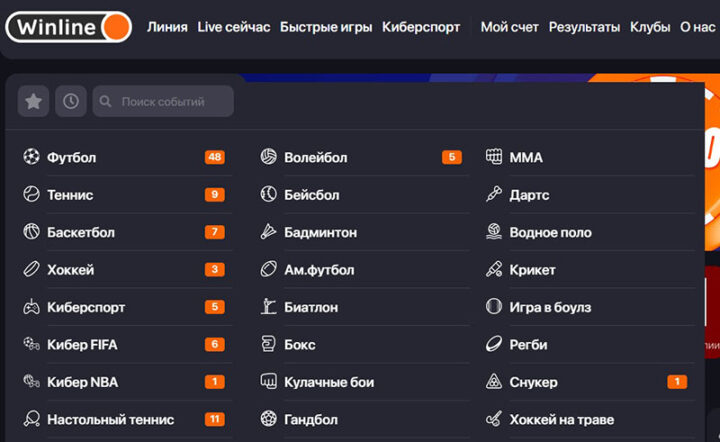
Task: Open the clock upcoming events icon
Action: 71,101
